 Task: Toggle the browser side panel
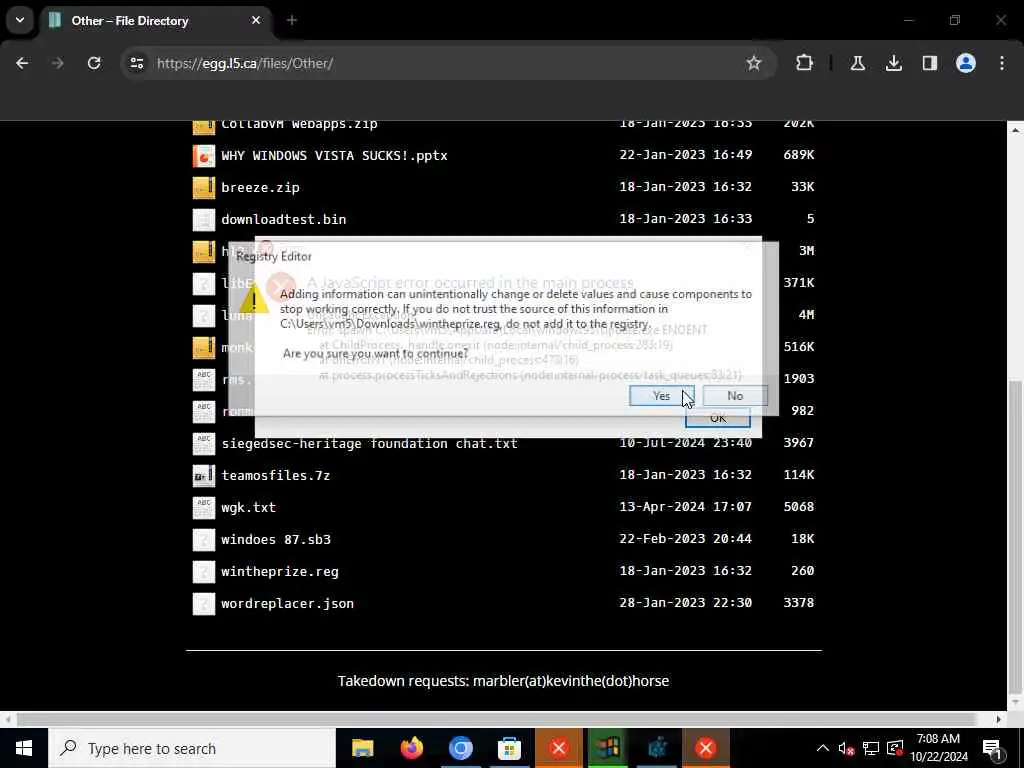click(929, 63)
